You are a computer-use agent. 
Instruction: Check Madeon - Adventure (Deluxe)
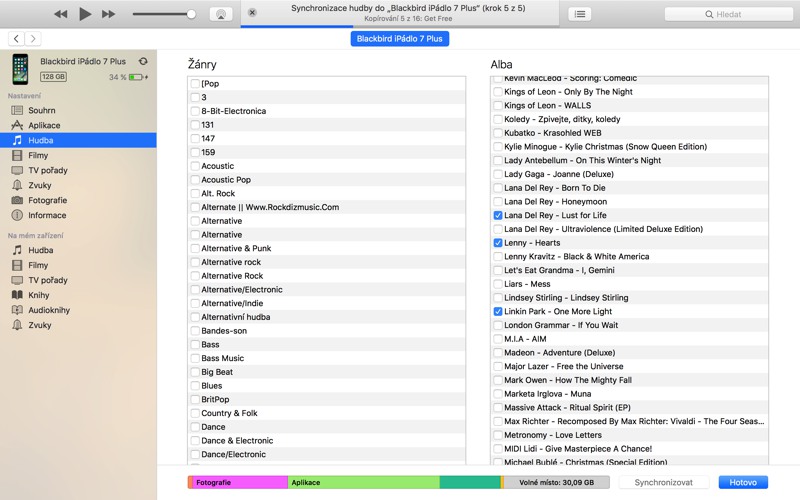[x=498, y=353]
